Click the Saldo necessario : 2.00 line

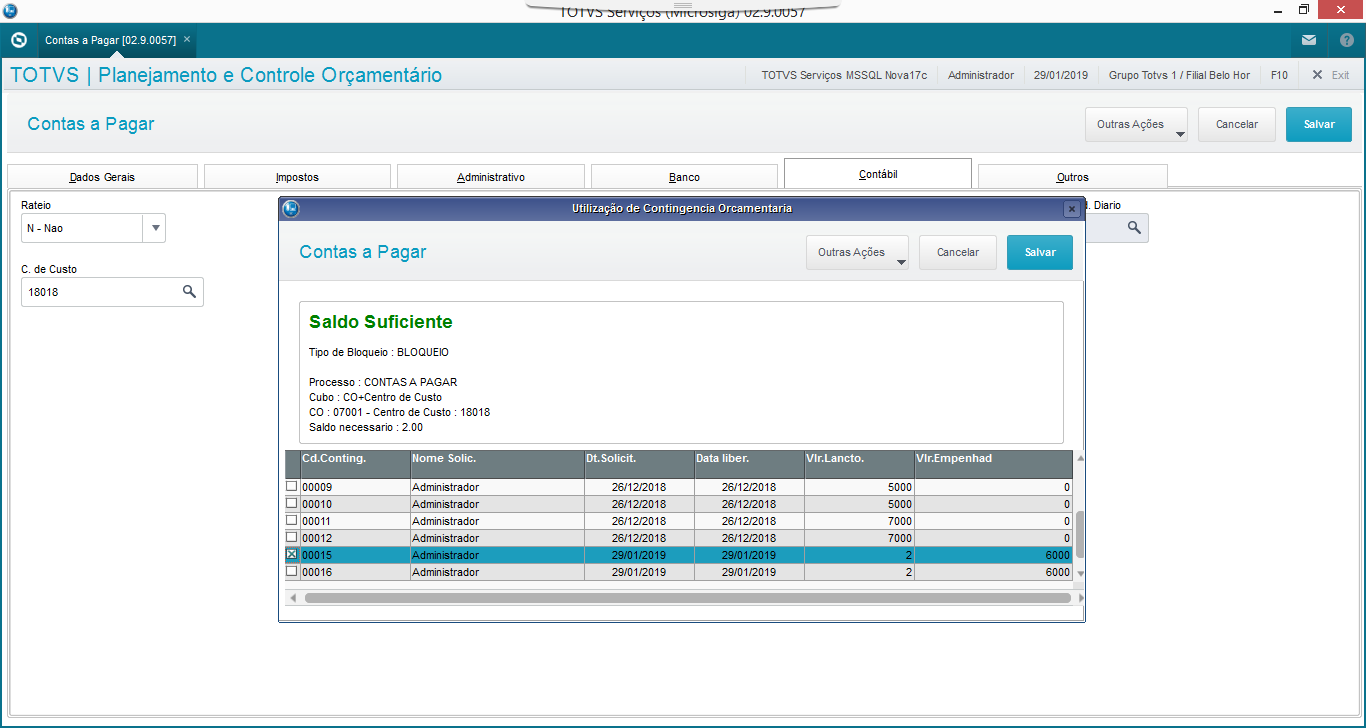tap(366, 427)
